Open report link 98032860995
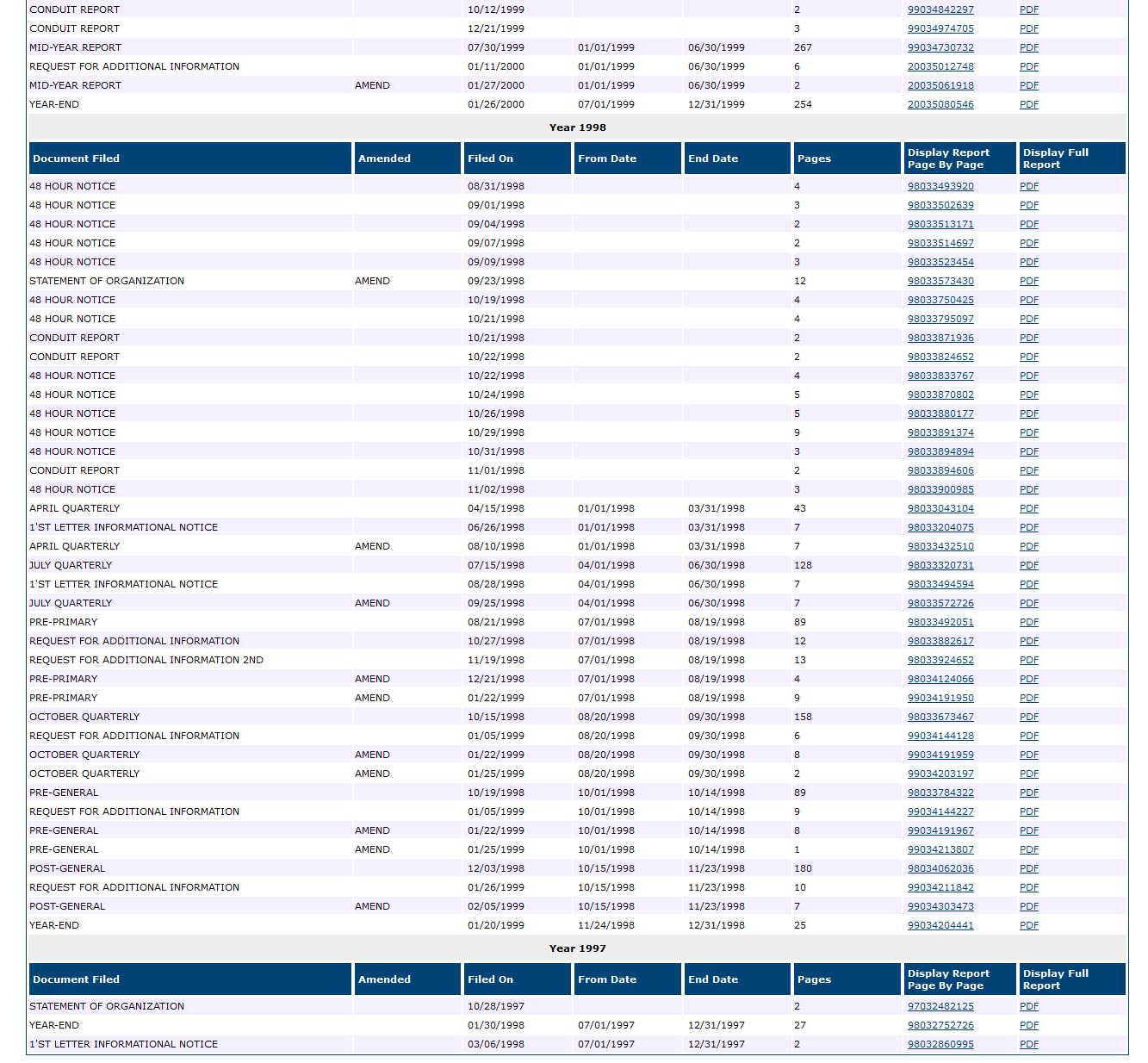This screenshot has width=1148, height=1063. click(x=940, y=1044)
